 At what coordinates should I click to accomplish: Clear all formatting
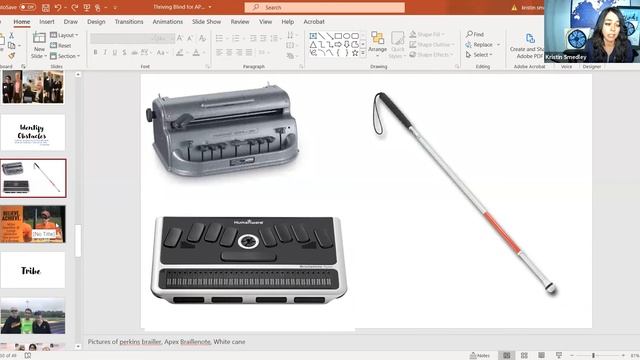pos(202,38)
